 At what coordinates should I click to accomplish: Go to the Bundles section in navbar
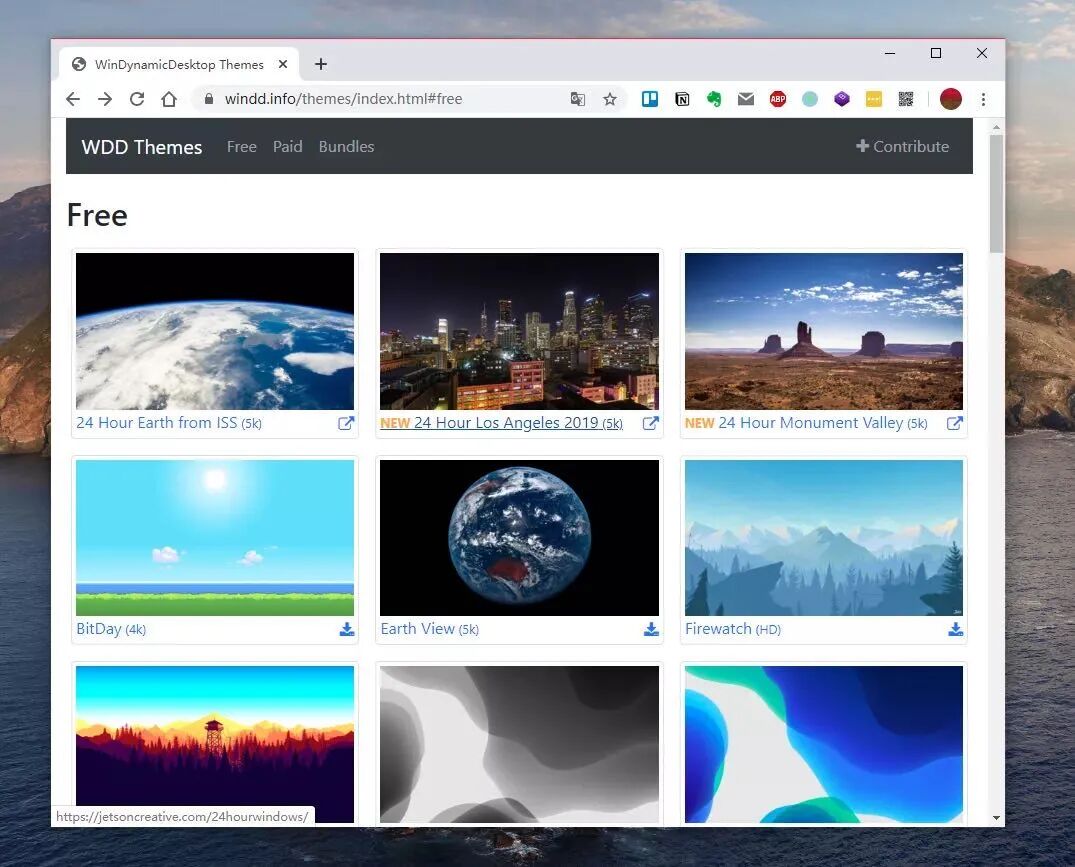[x=346, y=147]
